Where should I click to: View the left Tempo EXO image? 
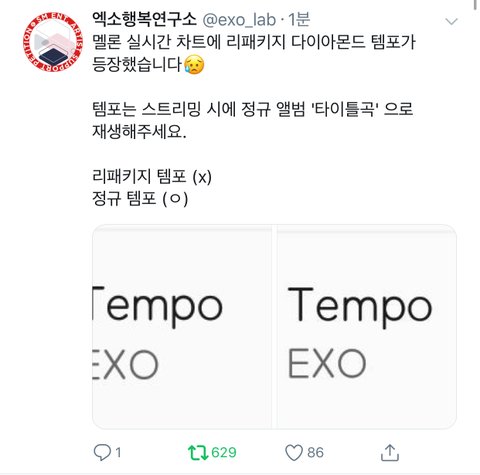coord(182,327)
